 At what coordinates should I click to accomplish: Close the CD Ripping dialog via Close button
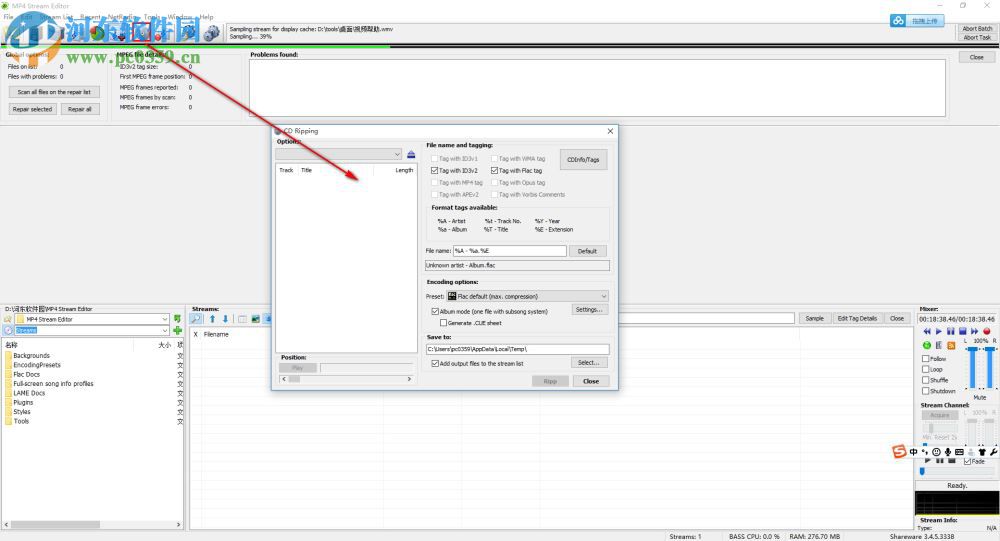coord(591,381)
